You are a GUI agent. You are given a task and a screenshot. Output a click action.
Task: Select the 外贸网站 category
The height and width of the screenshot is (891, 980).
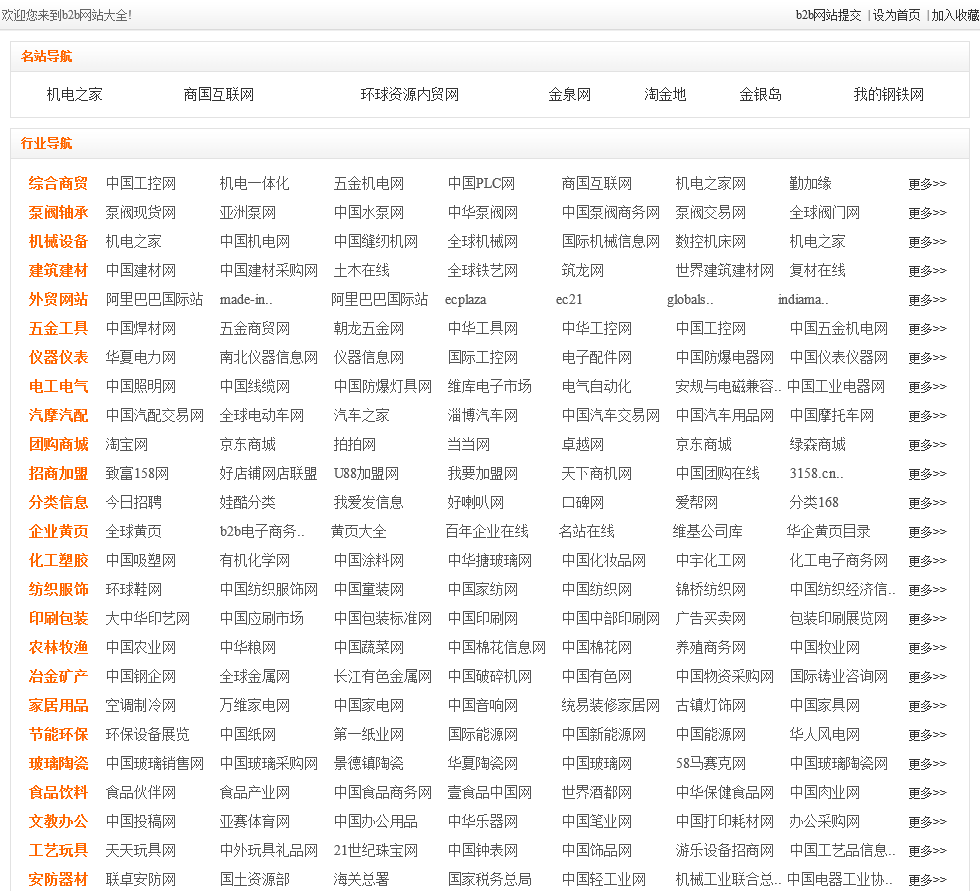[x=58, y=299]
